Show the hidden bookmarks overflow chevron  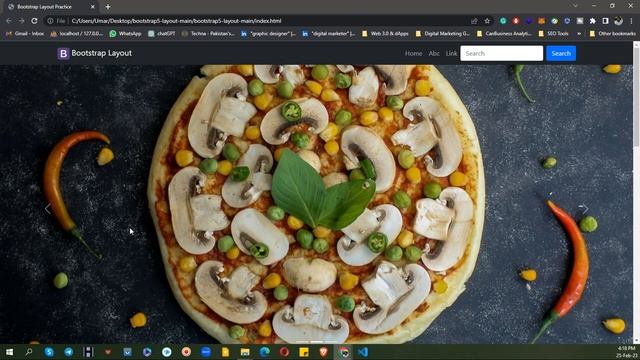tap(579, 33)
